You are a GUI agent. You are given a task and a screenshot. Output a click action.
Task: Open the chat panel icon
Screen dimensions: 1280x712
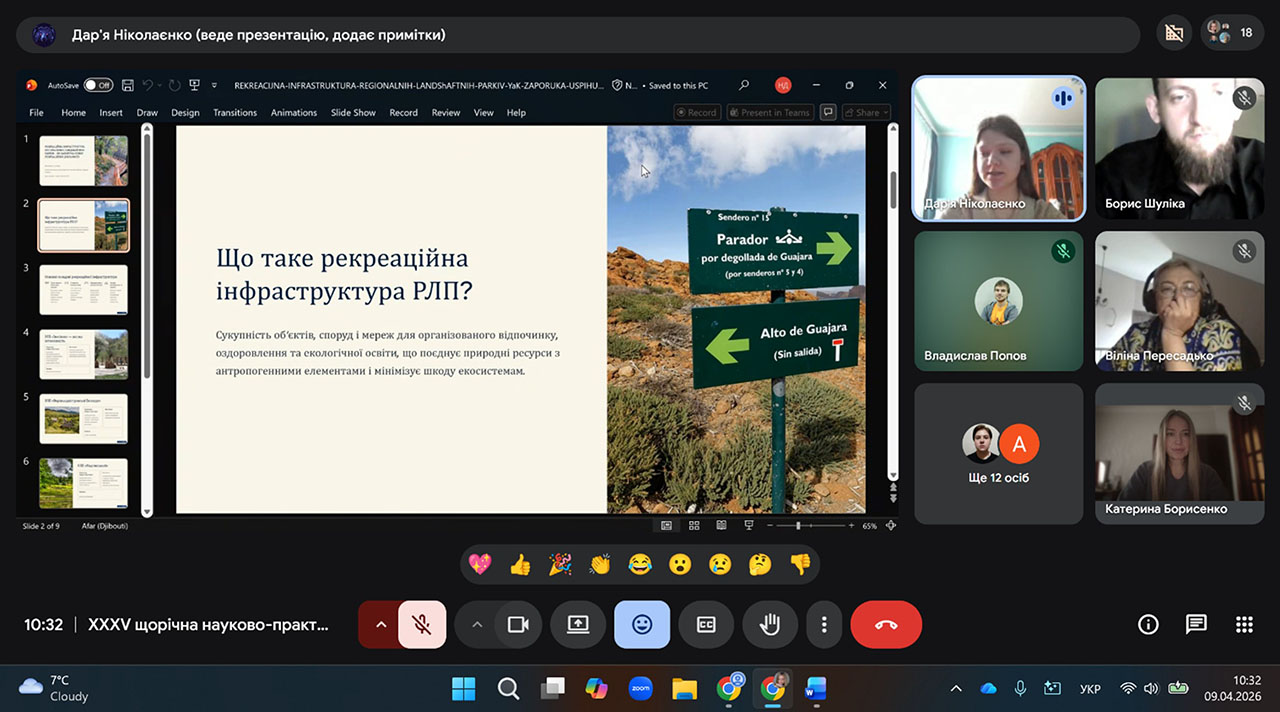[x=1196, y=625]
